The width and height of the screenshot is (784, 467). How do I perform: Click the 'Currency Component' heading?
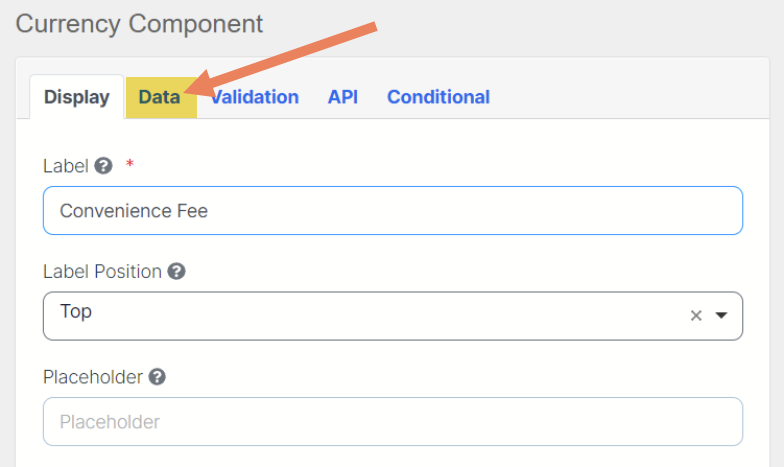pos(139,24)
